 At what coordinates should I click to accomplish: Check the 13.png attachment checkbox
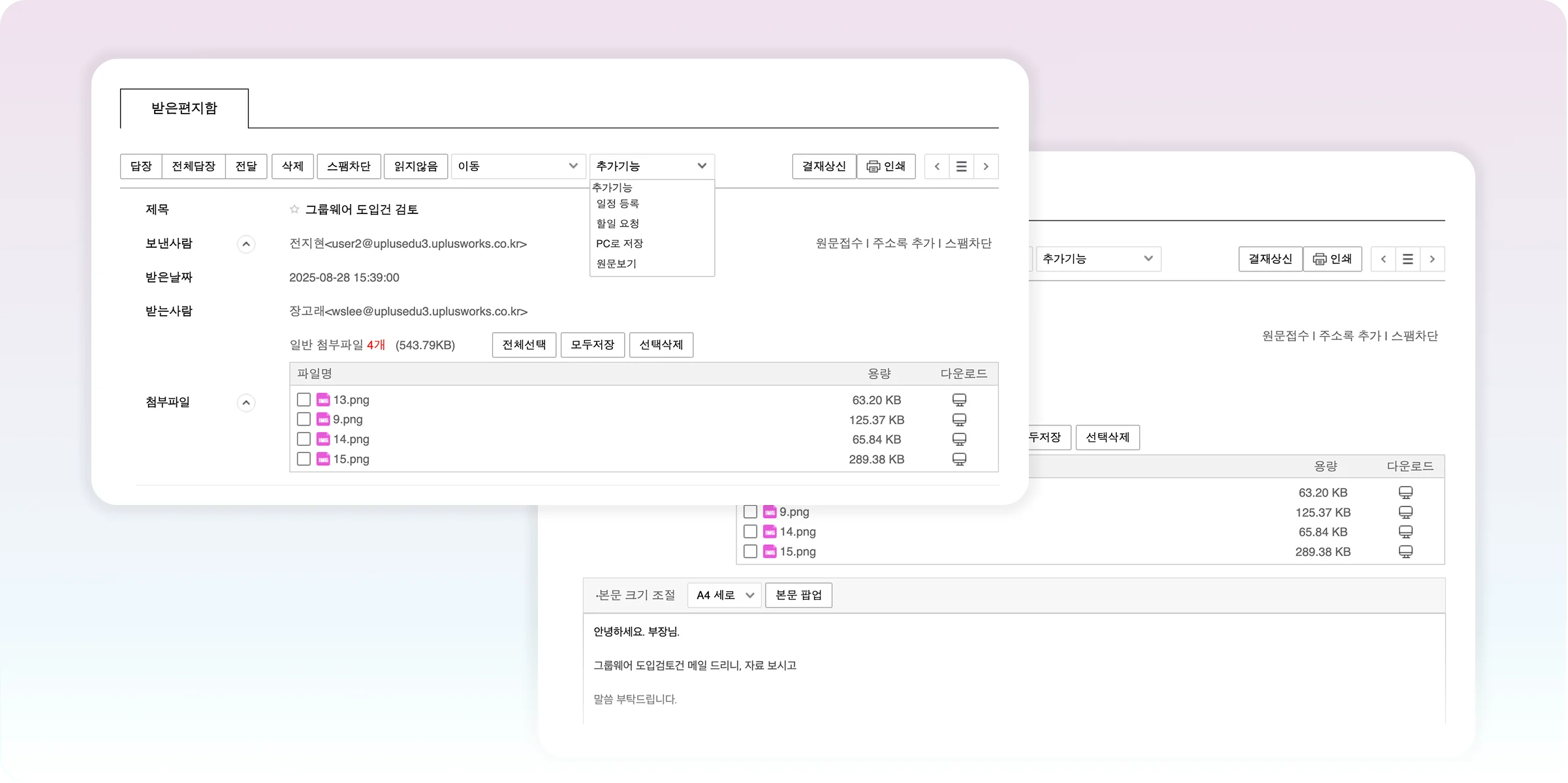pos(304,399)
